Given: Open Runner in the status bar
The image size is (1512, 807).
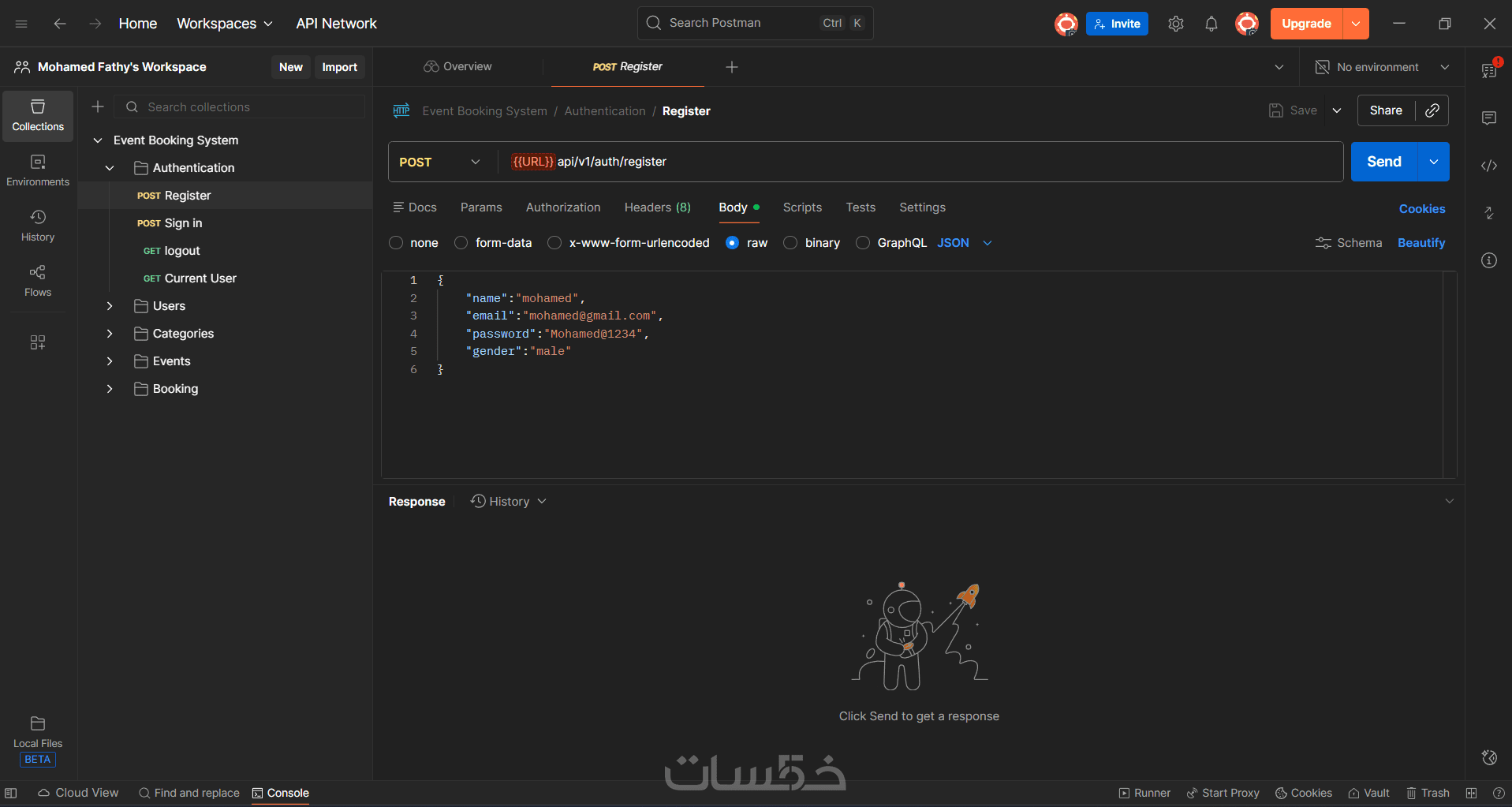Looking at the screenshot, I should 1144,793.
